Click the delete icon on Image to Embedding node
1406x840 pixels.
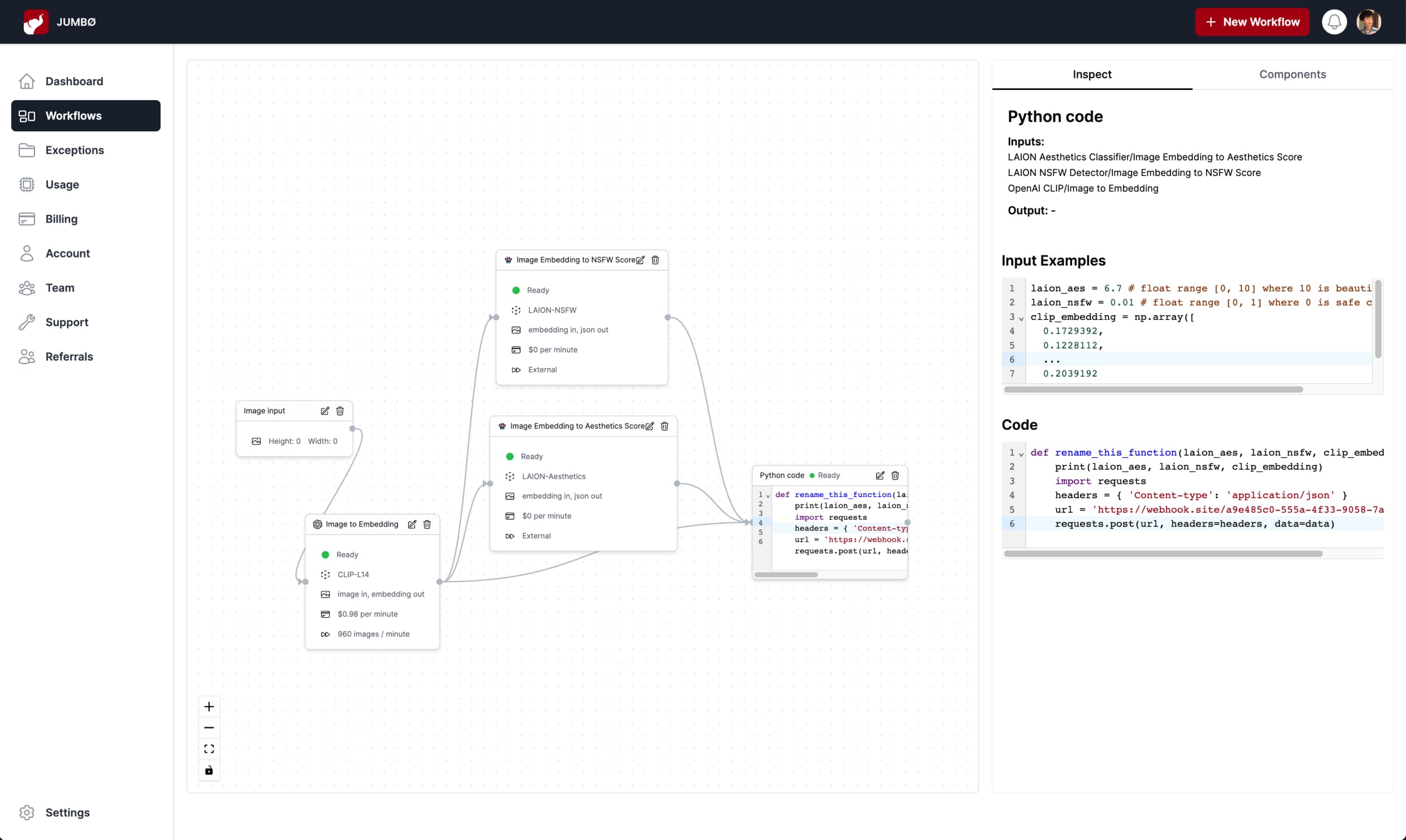pos(427,524)
